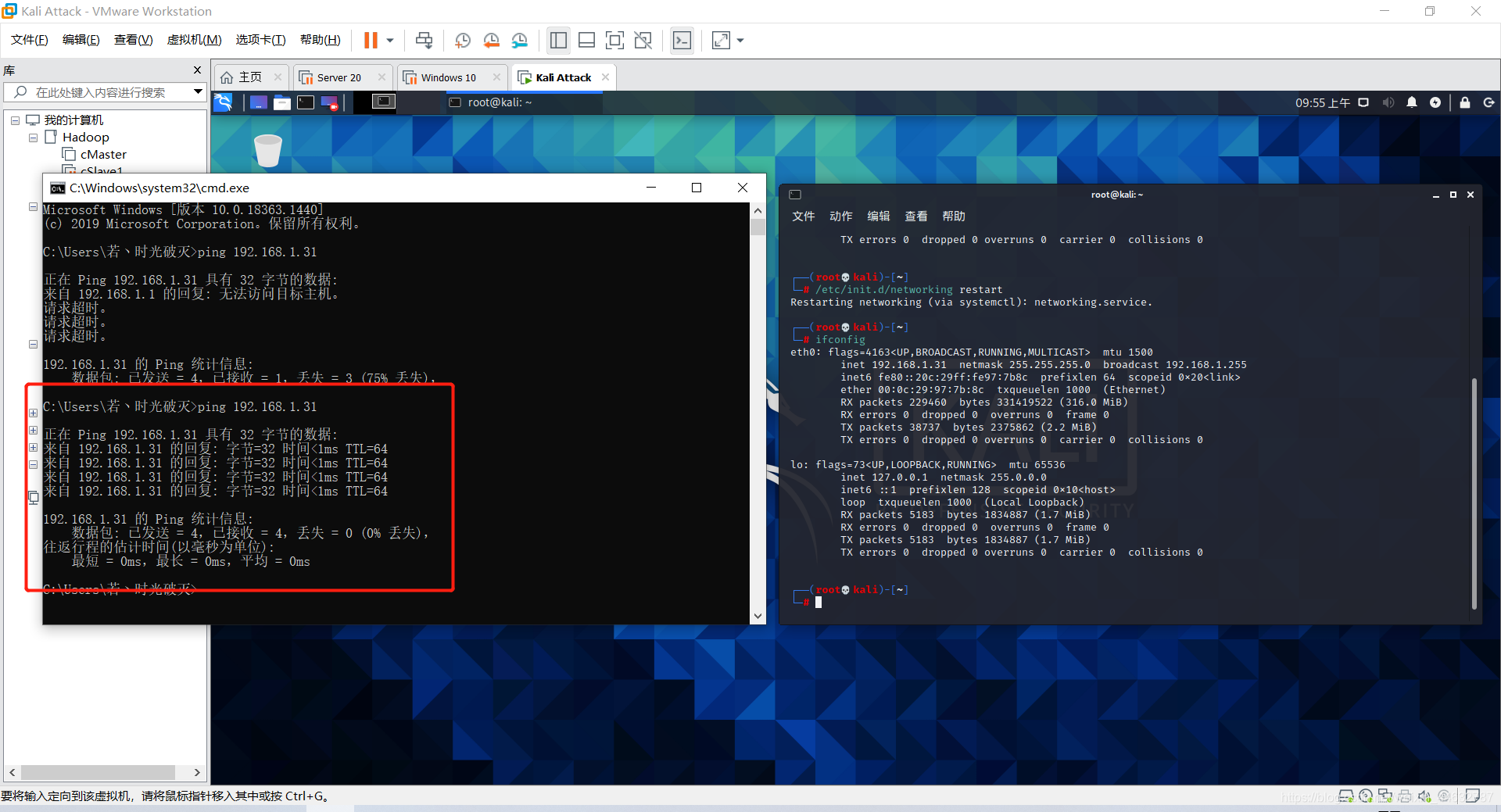Collapse the 我的计算机 tree node
The width and height of the screenshot is (1501, 812).
coord(15,120)
